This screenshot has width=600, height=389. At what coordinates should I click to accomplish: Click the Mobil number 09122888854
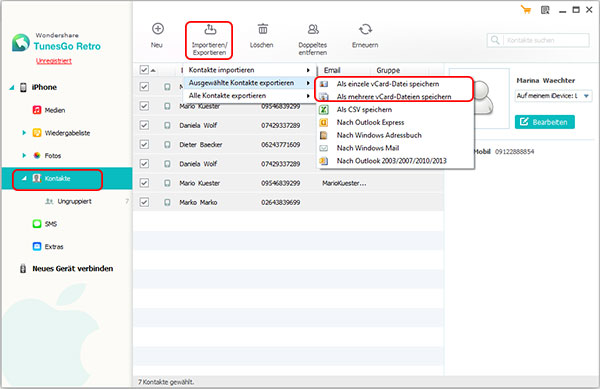point(514,152)
